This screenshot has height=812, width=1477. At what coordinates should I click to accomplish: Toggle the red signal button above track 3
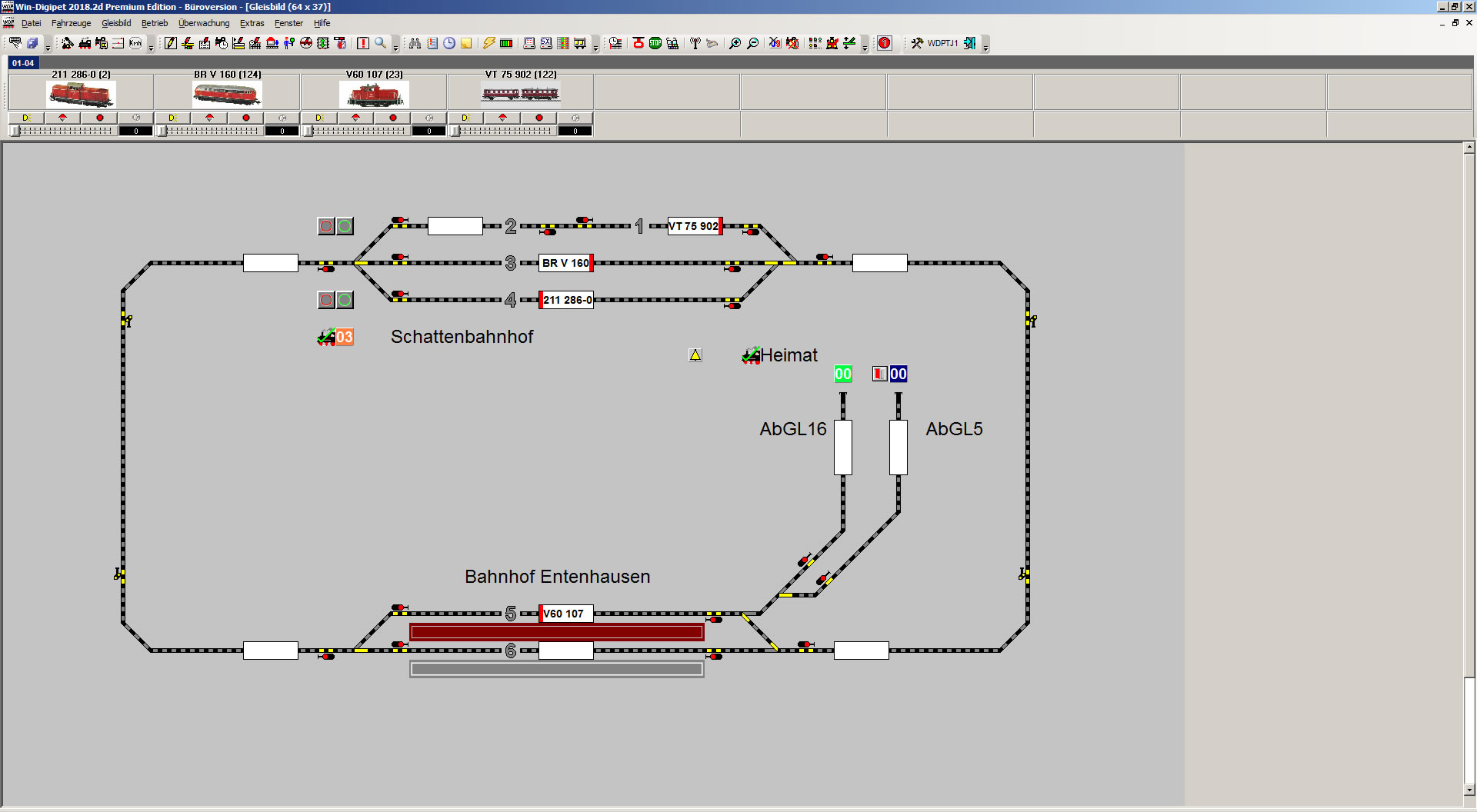(x=326, y=226)
